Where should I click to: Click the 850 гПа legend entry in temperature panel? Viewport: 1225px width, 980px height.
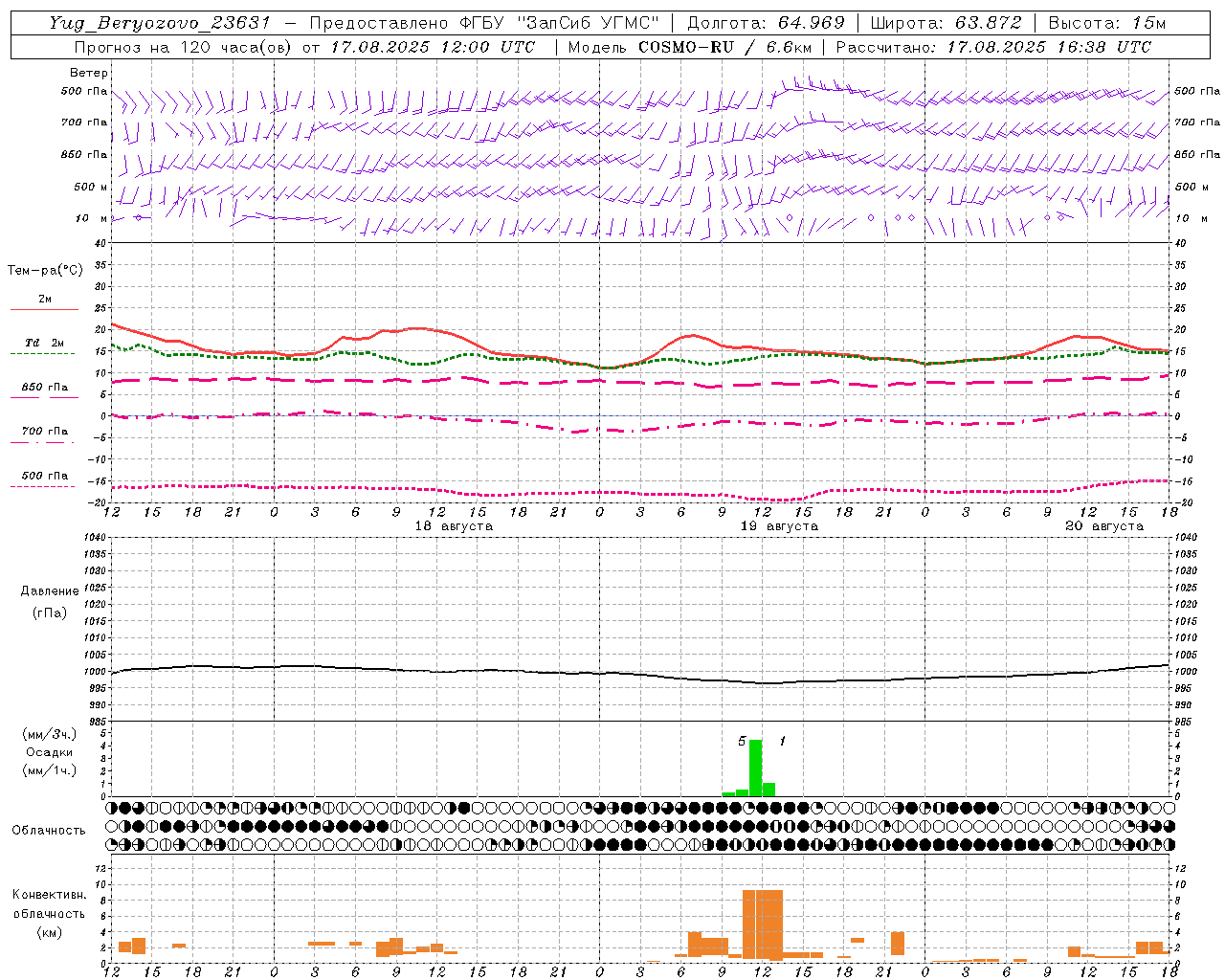tap(44, 391)
